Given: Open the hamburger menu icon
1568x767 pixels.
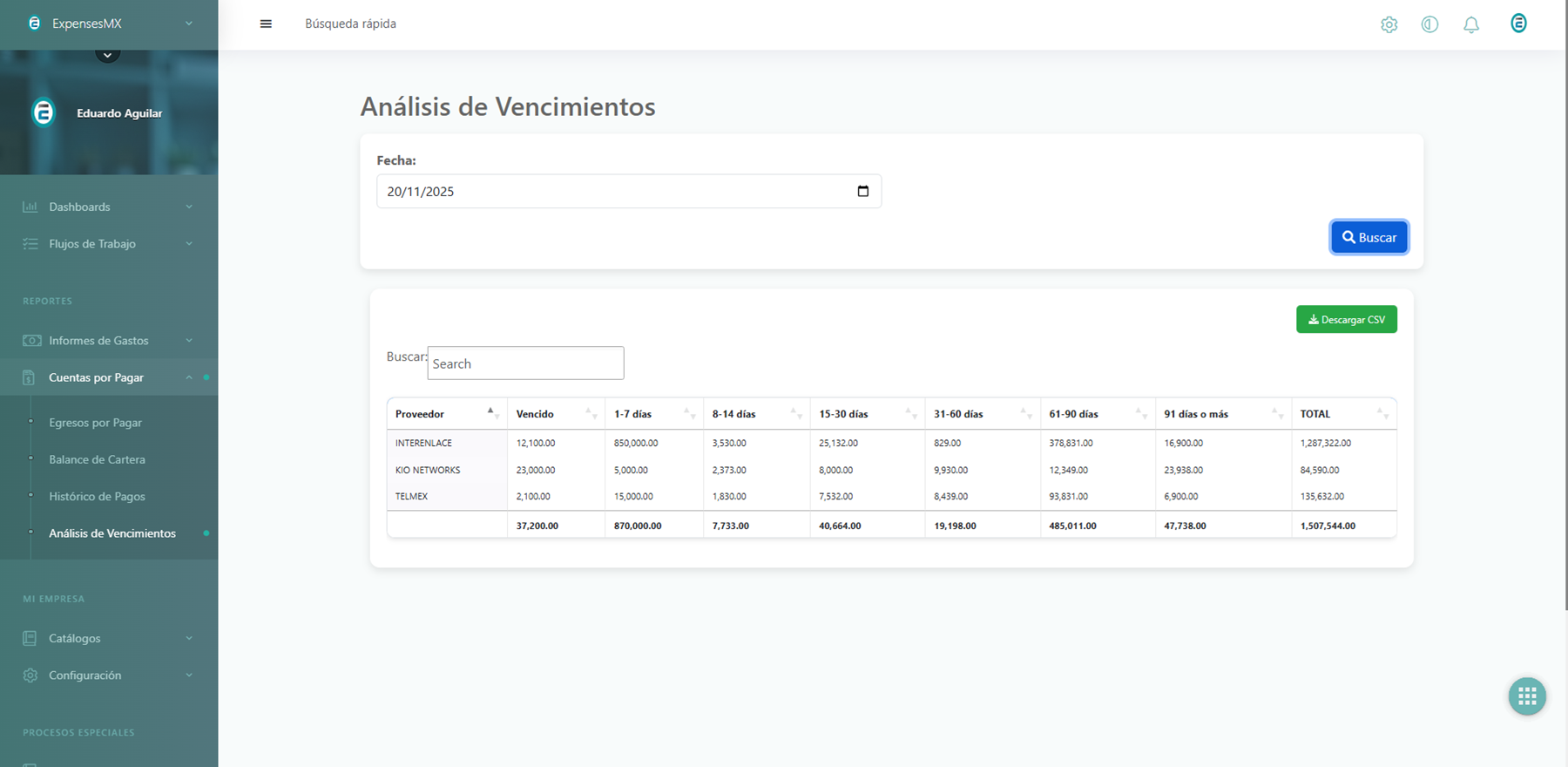Looking at the screenshot, I should [x=266, y=24].
